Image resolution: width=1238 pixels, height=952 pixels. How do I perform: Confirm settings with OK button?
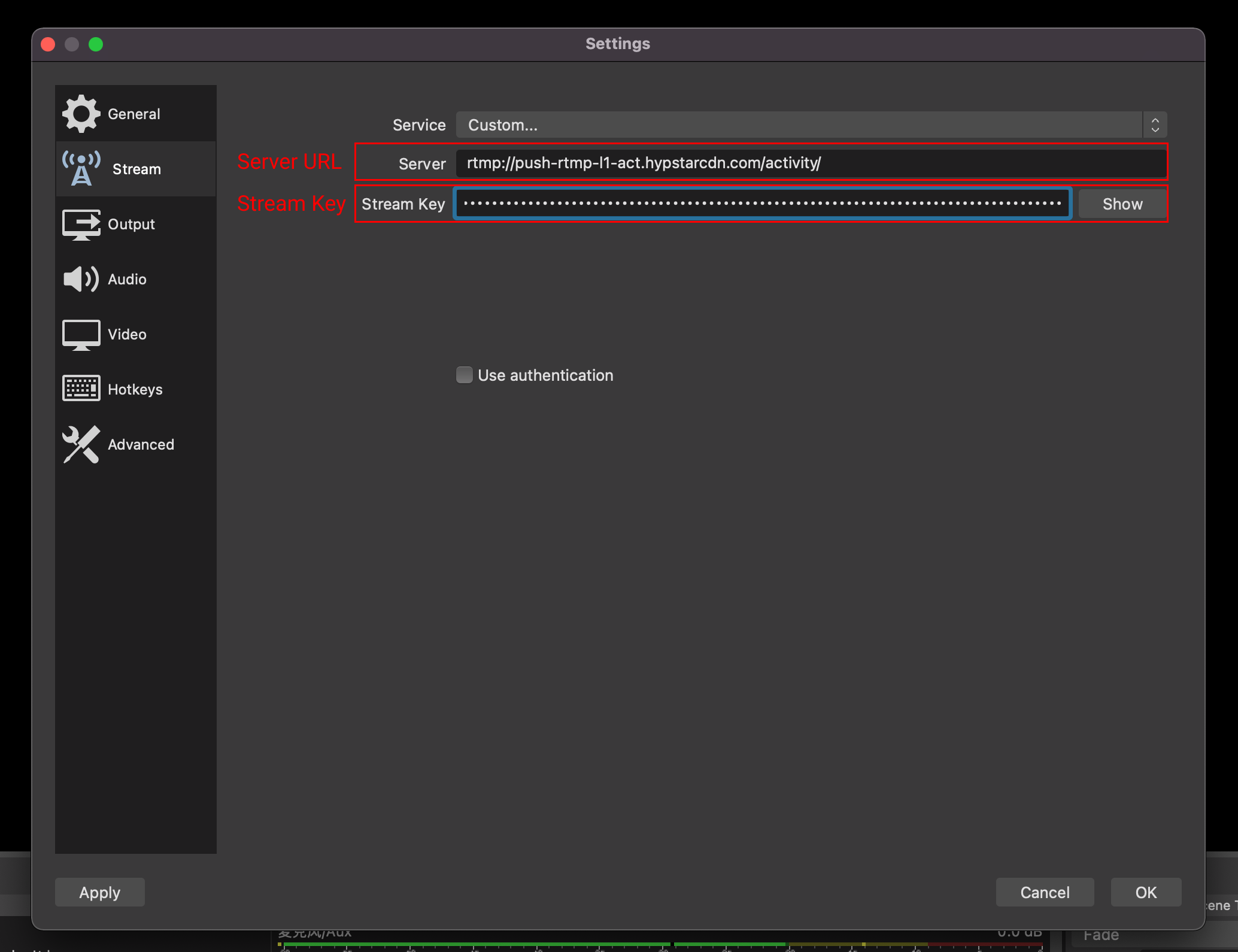[1145, 892]
